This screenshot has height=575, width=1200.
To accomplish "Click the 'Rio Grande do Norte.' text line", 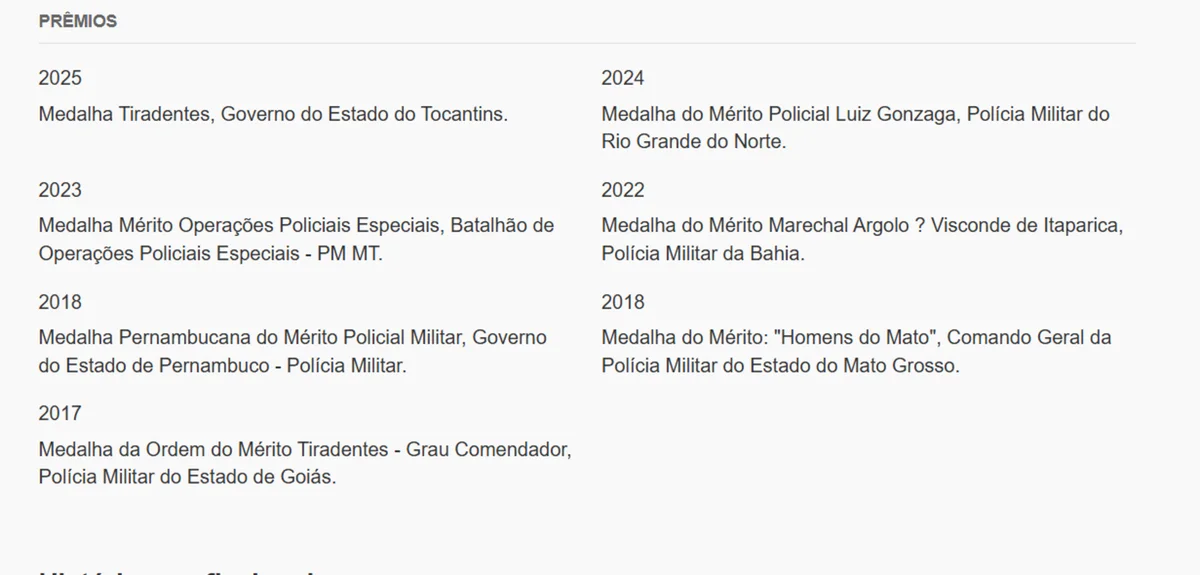I will [694, 142].
